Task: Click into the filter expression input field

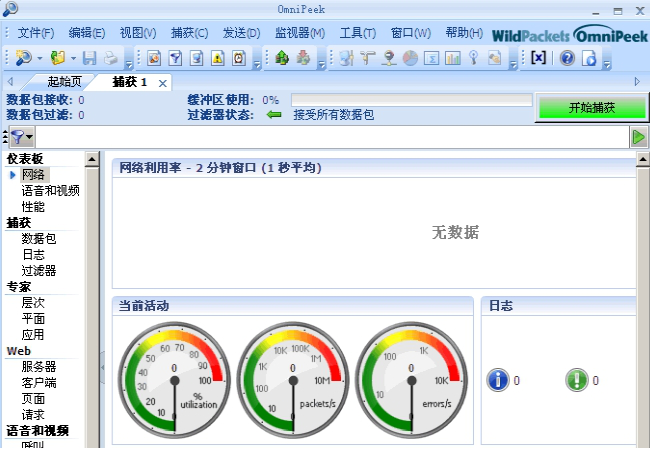Action: [332, 137]
